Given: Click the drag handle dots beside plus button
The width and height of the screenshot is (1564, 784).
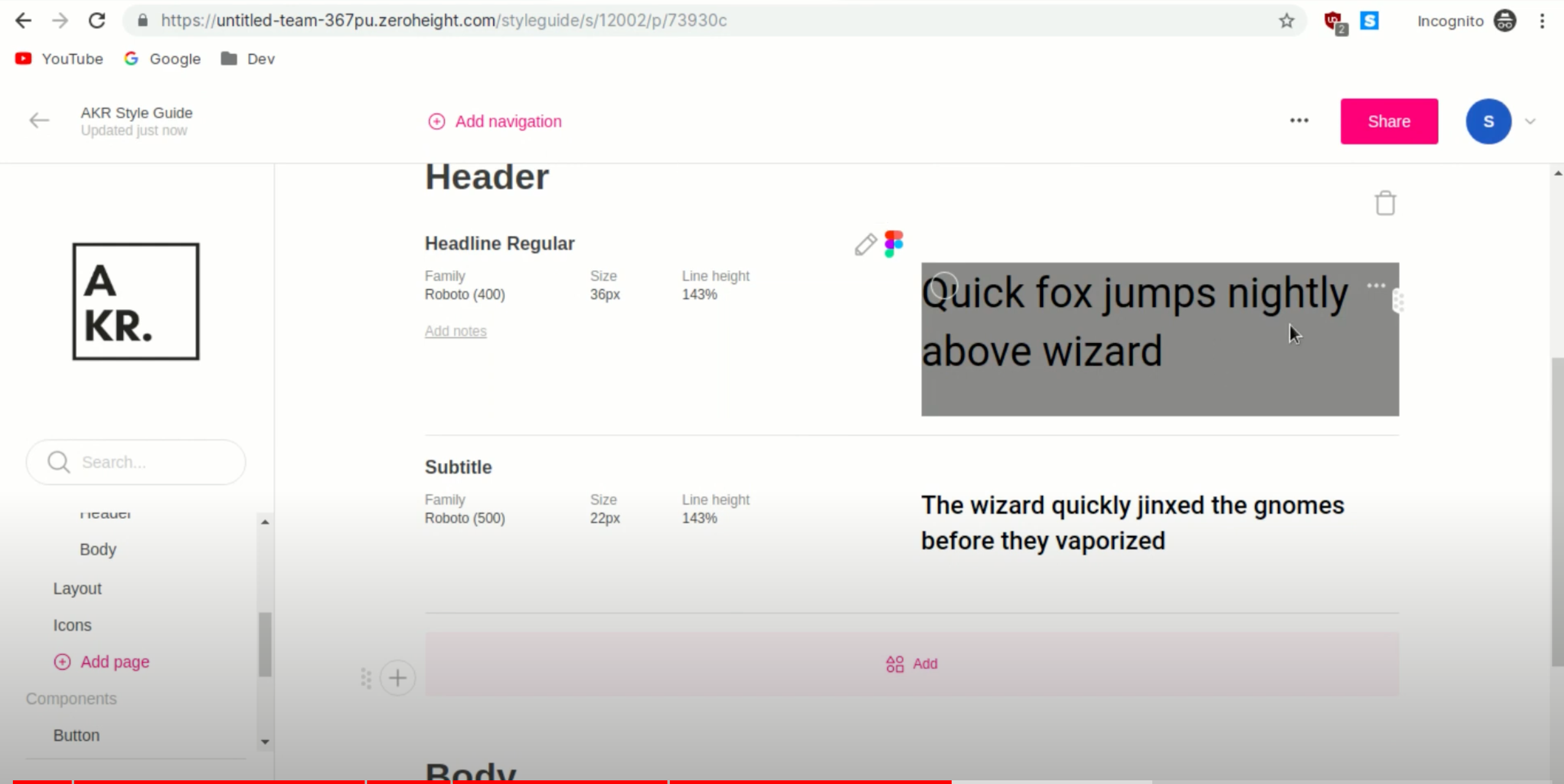Looking at the screenshot, I should tap(366, 678).
